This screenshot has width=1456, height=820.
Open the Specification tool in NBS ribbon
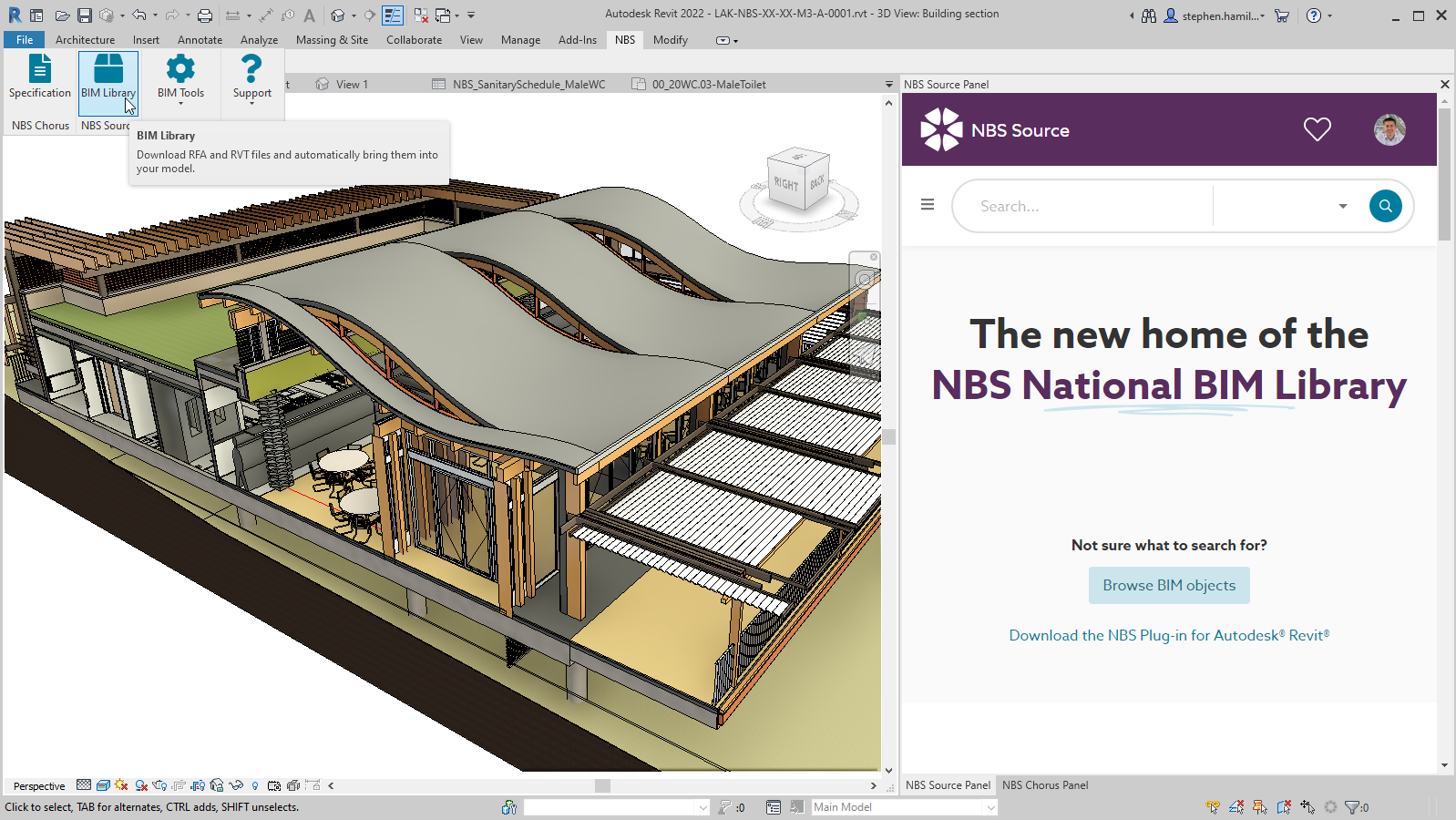click(x=39, y=77)
